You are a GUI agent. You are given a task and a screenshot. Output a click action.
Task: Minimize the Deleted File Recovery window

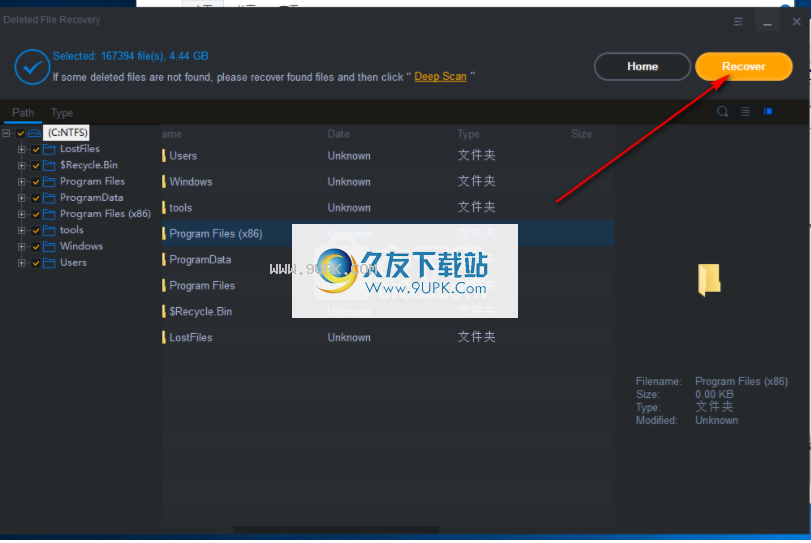click(x=767, y=22)
